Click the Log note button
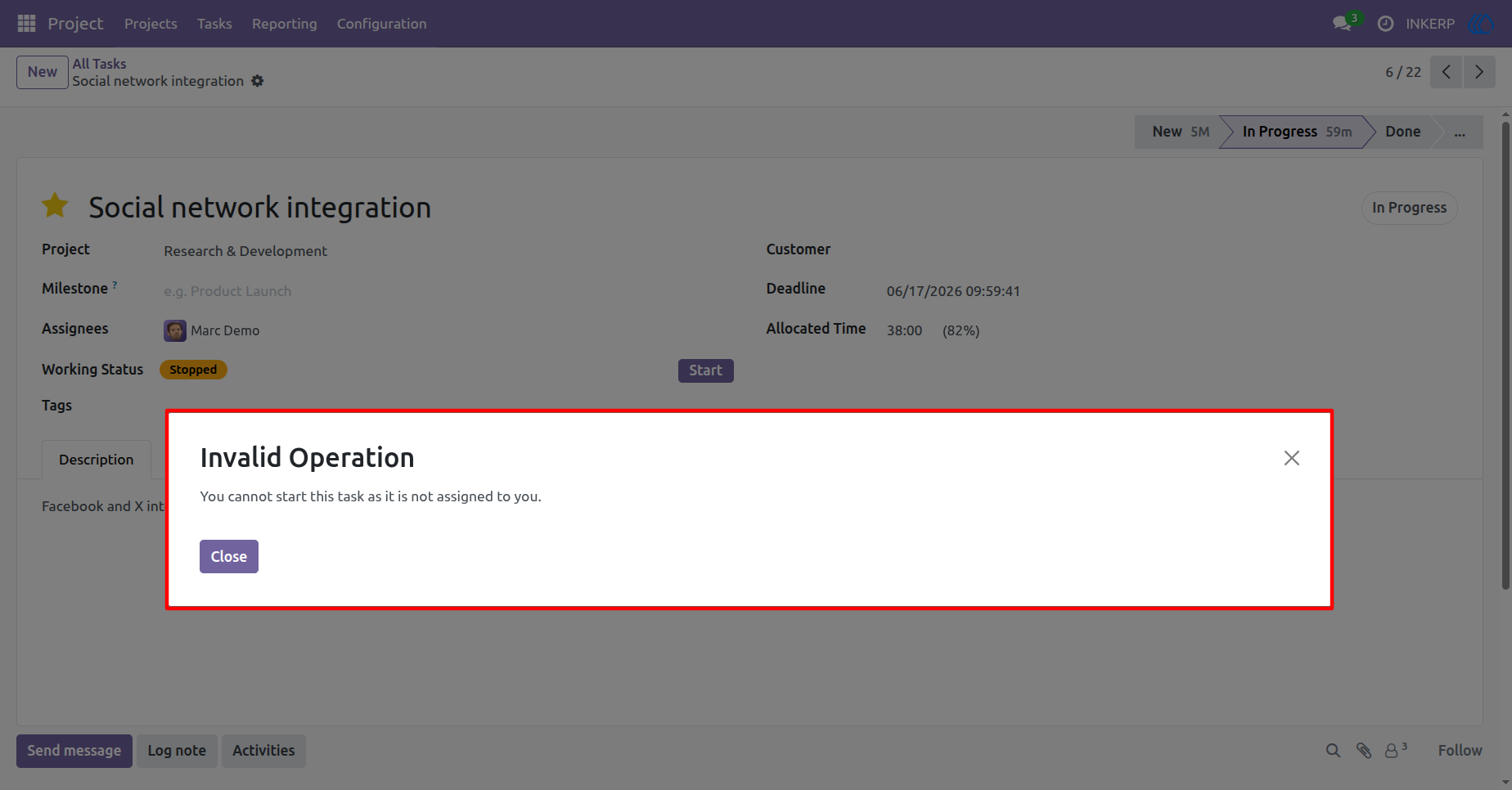Image resolution: width=1512 pixels, height=790 pixels. [177, 751]
